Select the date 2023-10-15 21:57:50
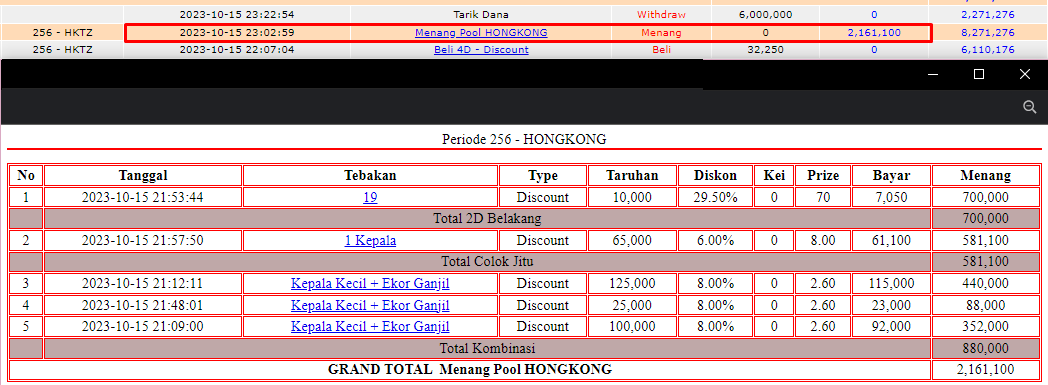The height and width of the screenshot is (385, 1048). tap(142, 241)
